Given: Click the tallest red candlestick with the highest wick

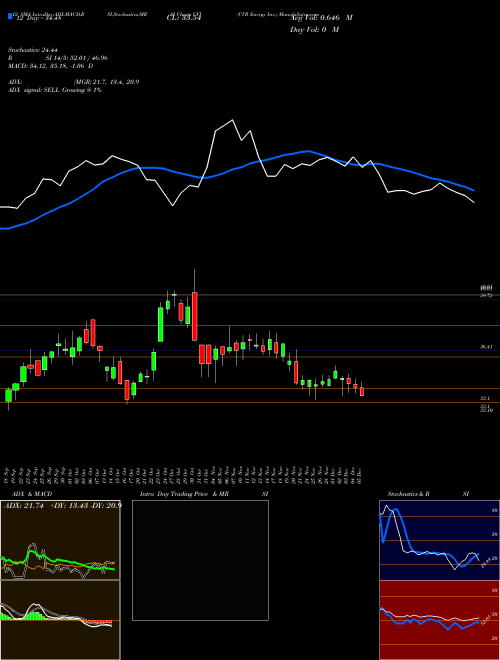Looking at the screenshot, I should (x=194, y=316).
